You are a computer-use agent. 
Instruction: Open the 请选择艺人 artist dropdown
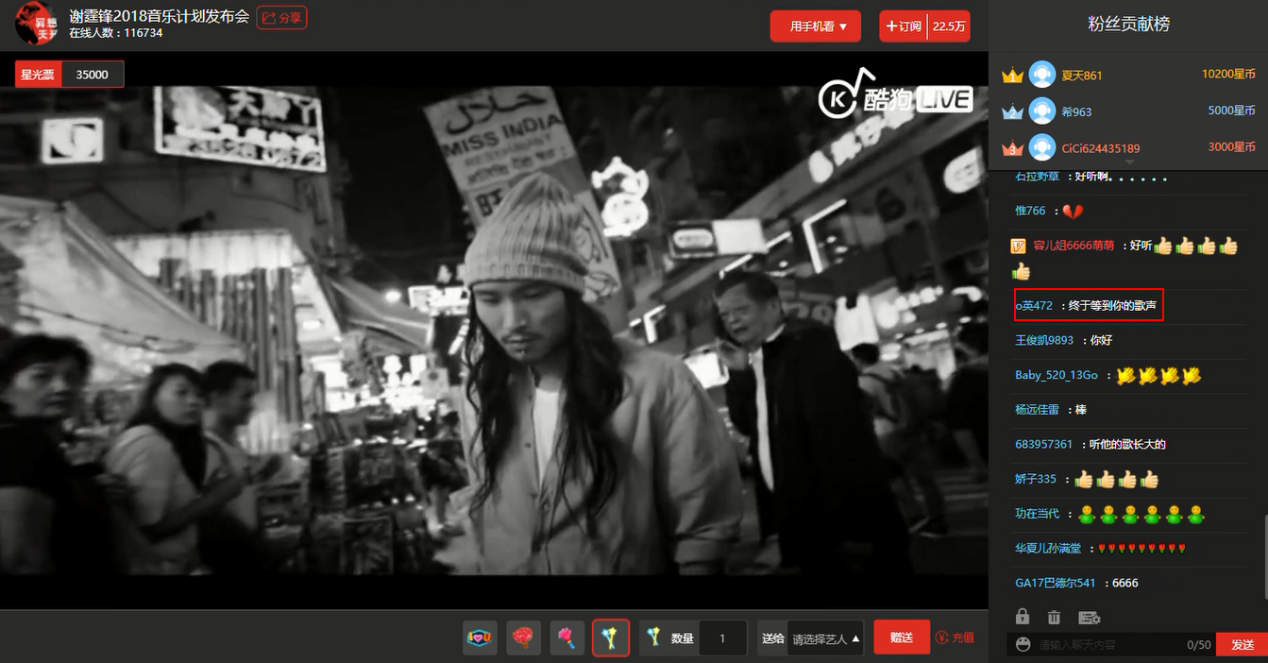point(825,638)
